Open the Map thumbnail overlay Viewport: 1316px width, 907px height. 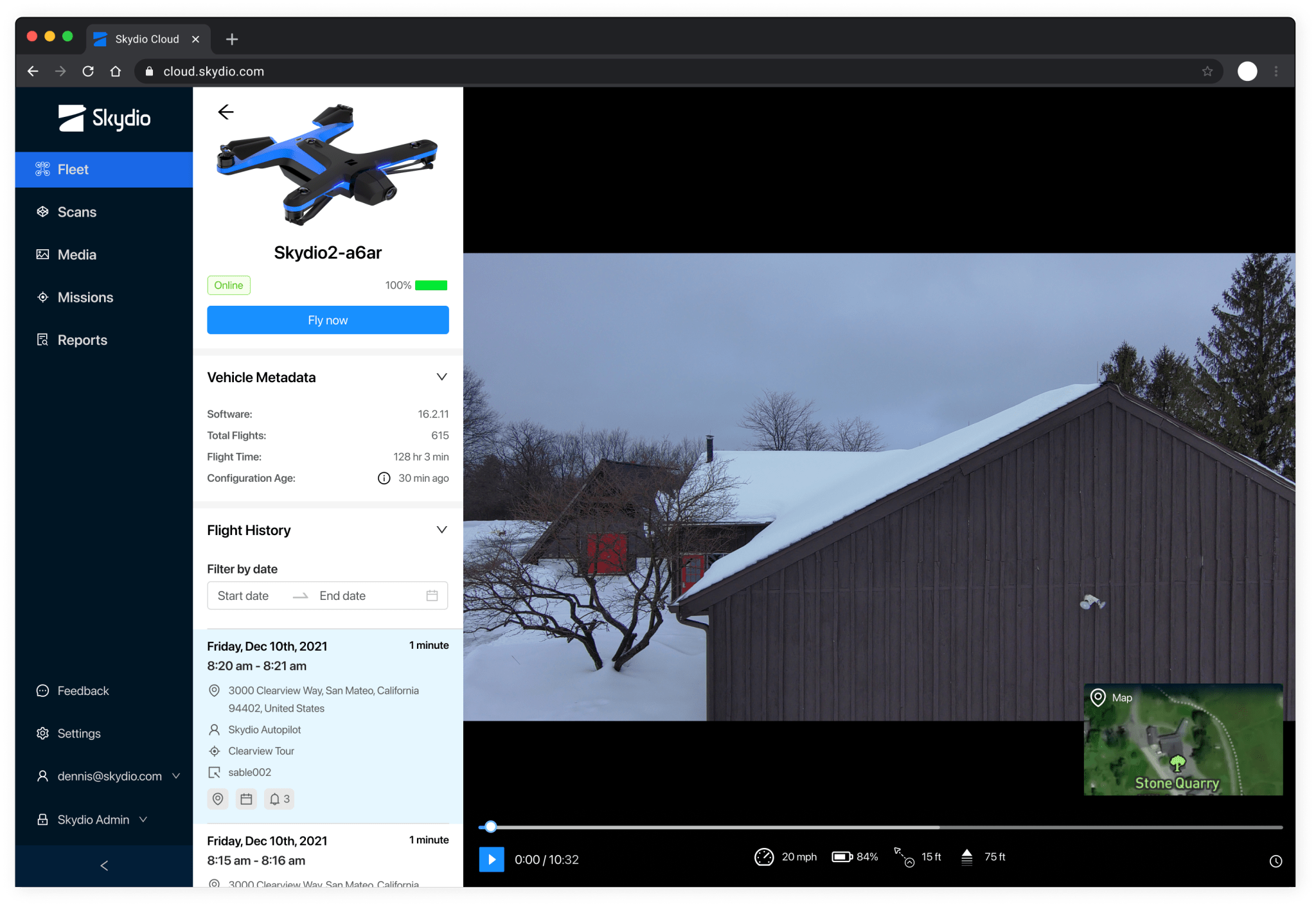(x=1183, y=740)
